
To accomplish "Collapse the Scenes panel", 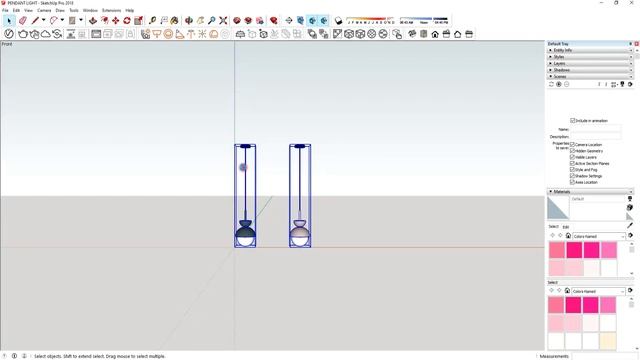I will click(x=590, y=76).
